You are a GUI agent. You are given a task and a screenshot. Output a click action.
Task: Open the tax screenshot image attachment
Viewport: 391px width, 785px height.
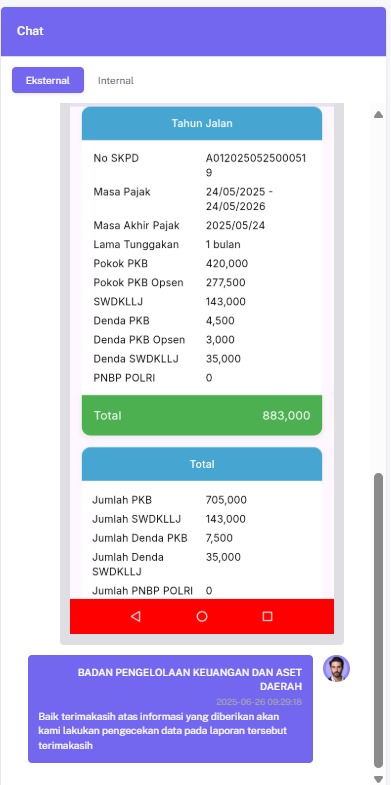202,373
